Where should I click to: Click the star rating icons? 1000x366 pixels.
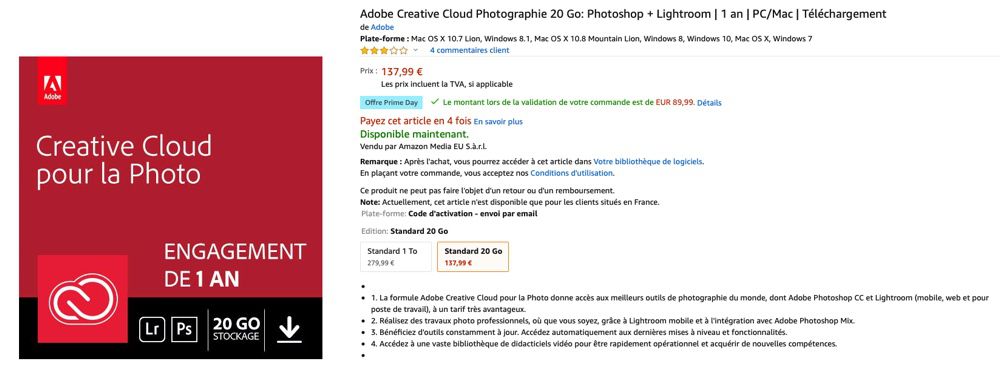[x=384, y=50]
